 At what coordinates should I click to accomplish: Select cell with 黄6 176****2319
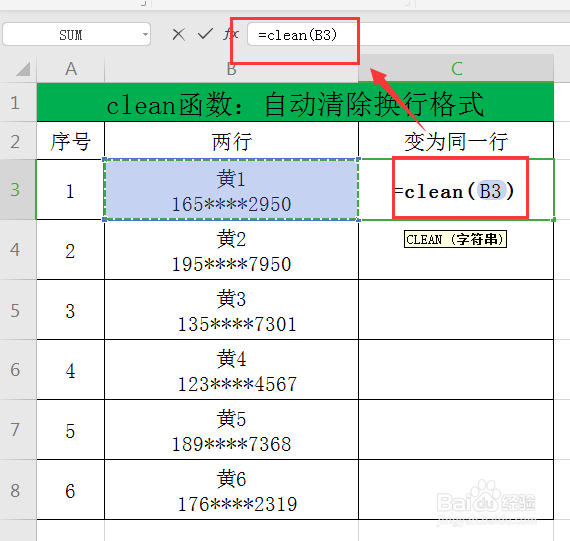coord(231,490)
